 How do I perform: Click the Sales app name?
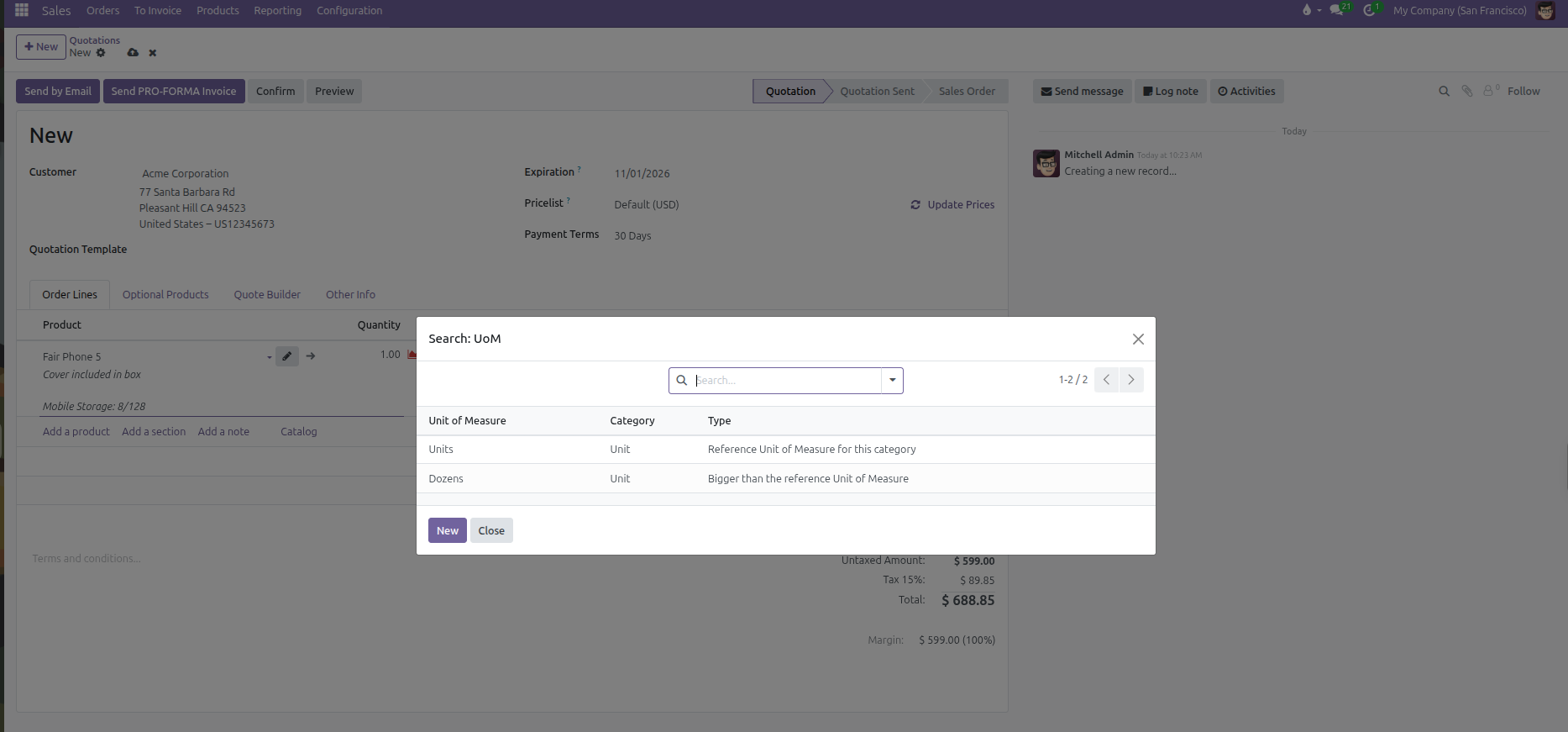[x=56, y=10]
